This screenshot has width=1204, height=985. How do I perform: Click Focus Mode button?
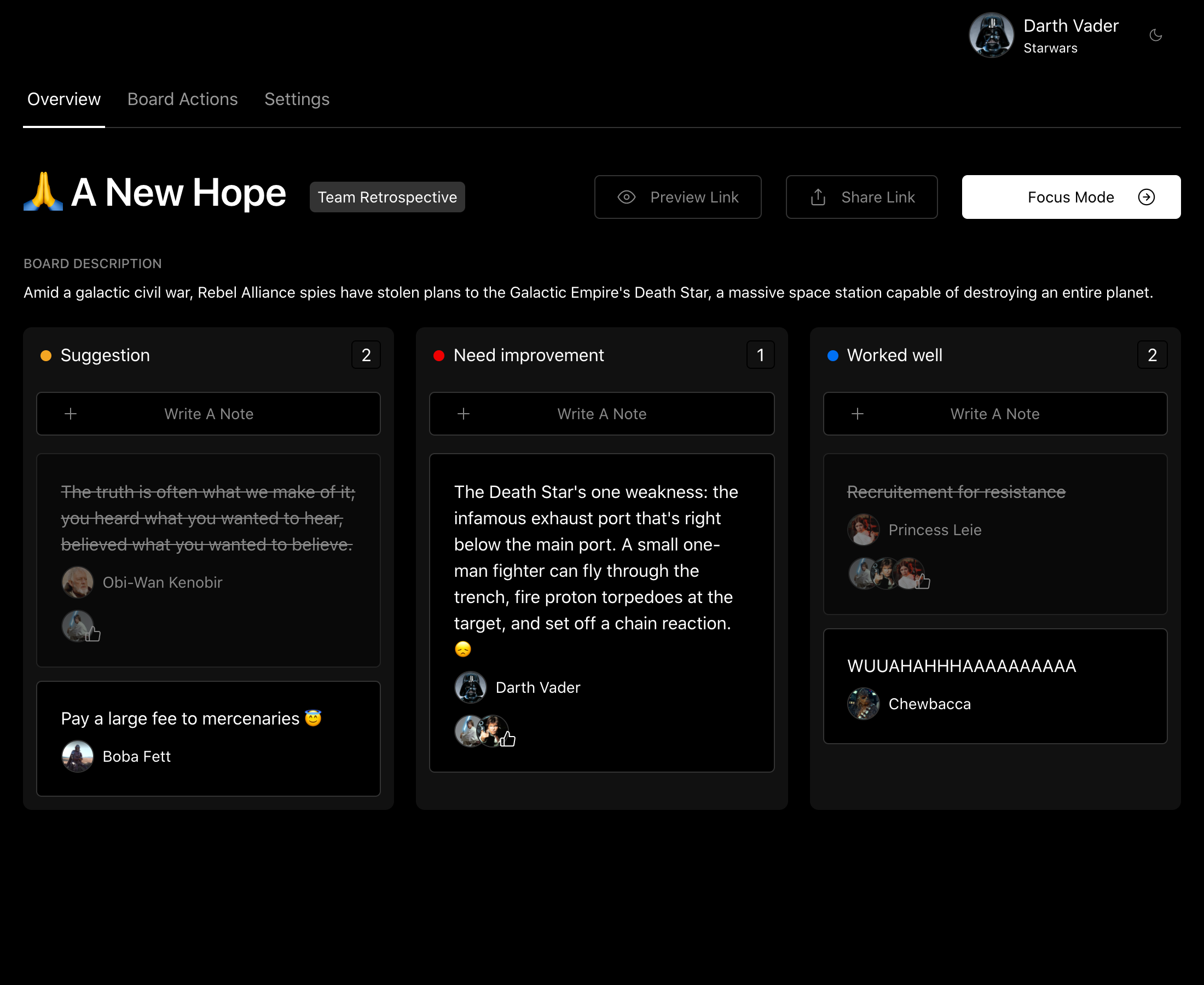pyautogui.click(x=1071, y=197)
